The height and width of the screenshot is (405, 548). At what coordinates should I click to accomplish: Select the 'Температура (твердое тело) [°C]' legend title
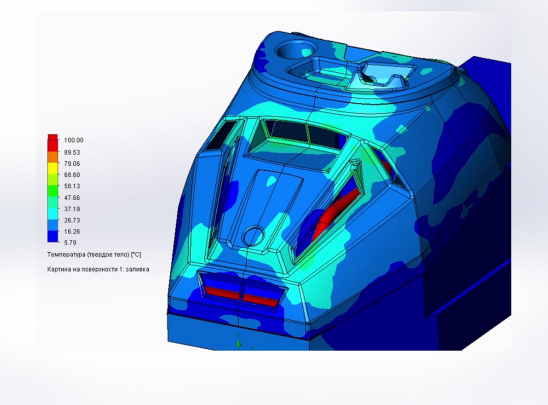(x=94, y=255)
